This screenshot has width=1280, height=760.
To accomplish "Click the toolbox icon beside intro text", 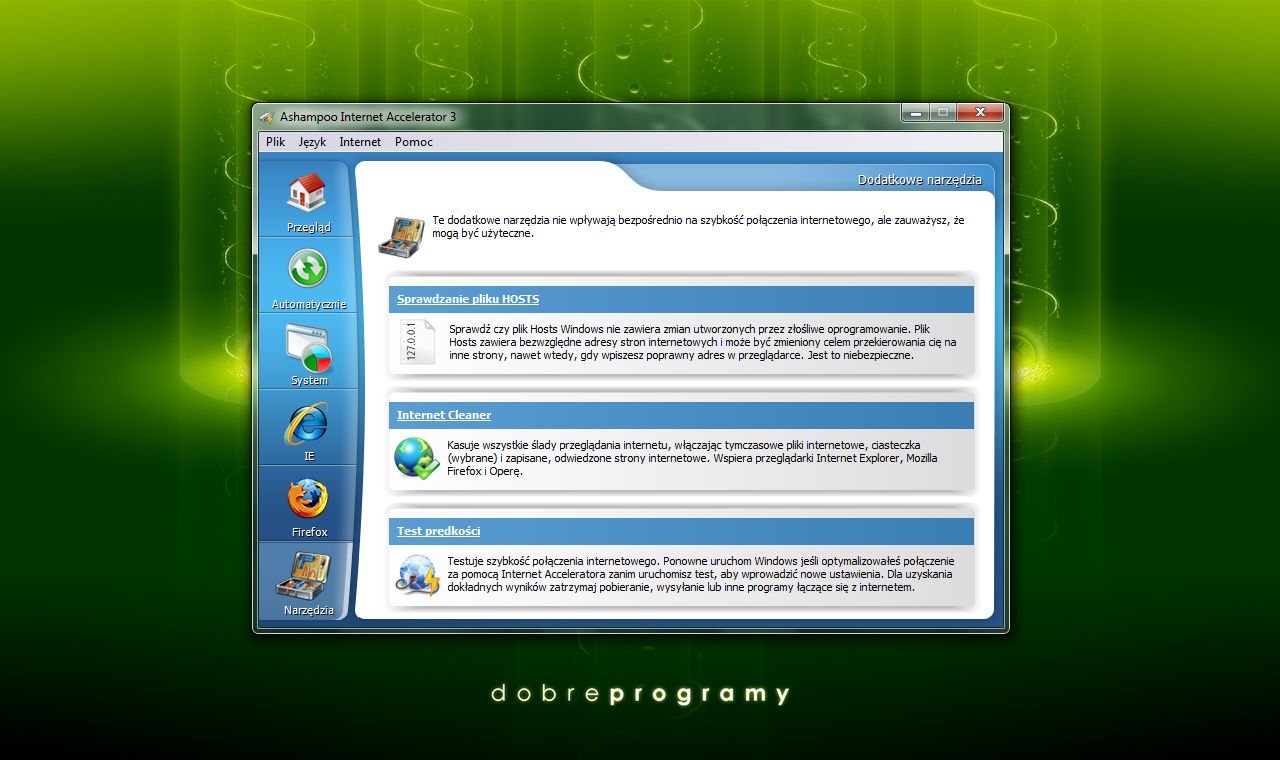I will tap(401, 236).
